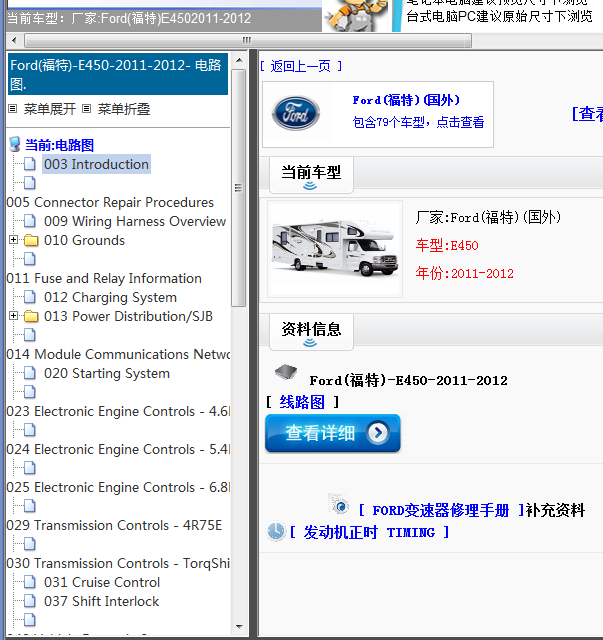Click the Ford oval logo
Viewport: 603px width, 640px height.
tap(296, 113)
